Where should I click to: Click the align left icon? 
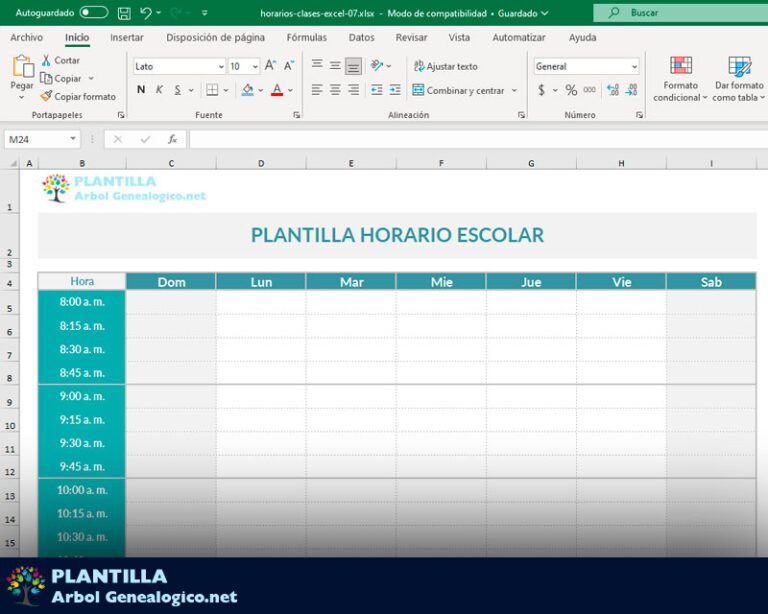[x=317, y=90]
